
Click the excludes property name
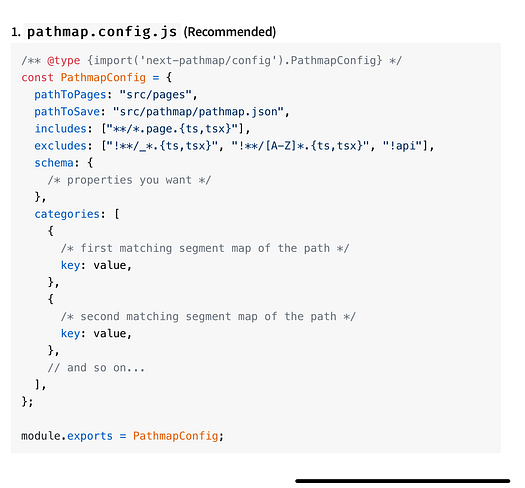61,146
